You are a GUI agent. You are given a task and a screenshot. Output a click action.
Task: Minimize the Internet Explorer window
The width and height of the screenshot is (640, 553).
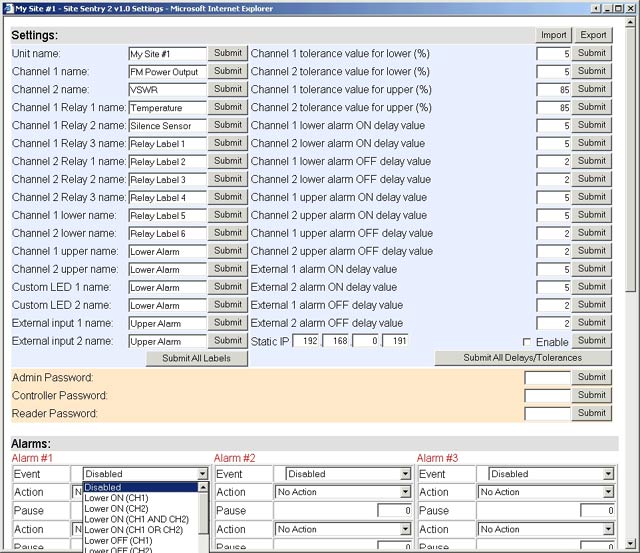click(608, 8)
